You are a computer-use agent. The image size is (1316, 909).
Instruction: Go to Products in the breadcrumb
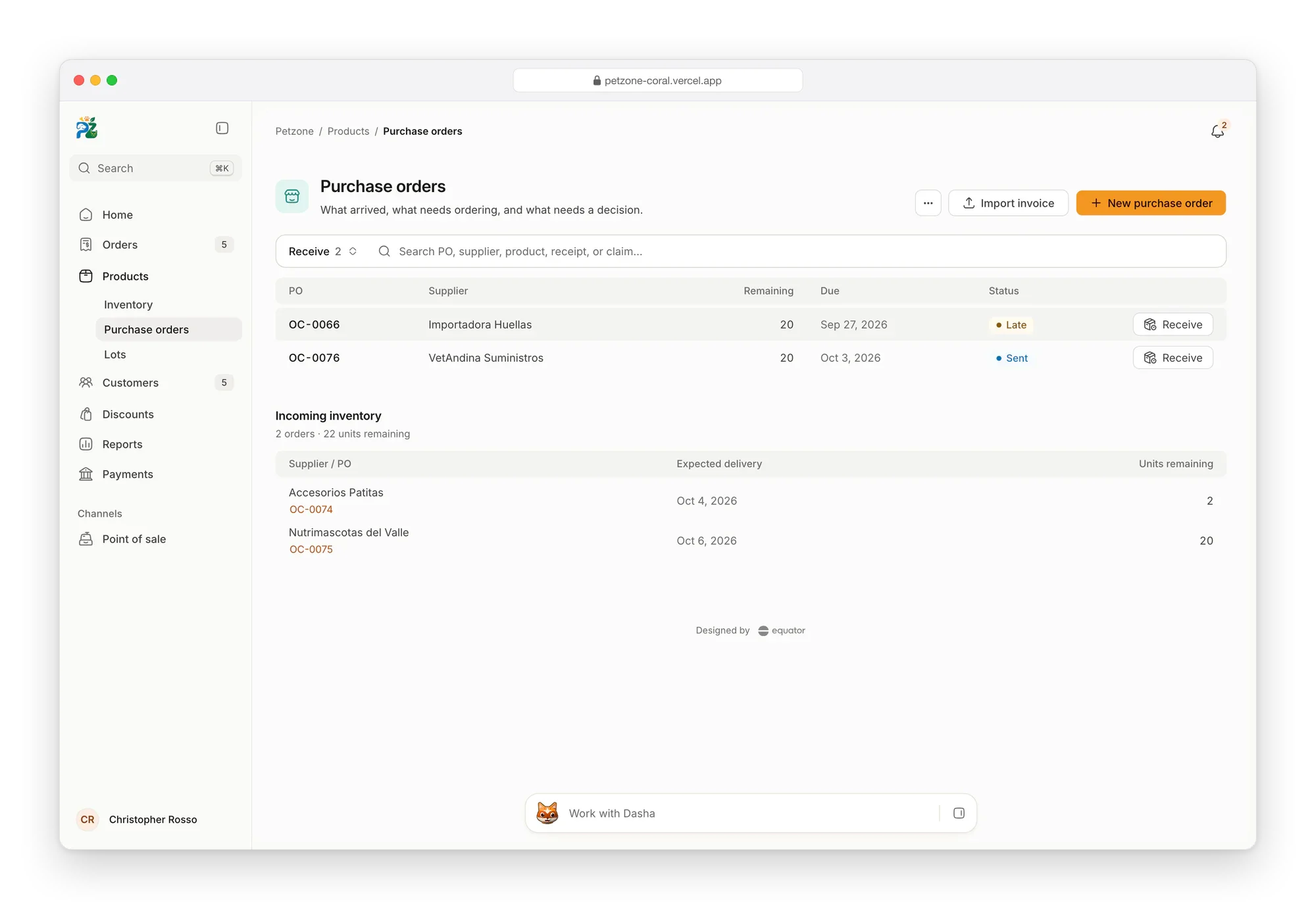coord(349,132)
